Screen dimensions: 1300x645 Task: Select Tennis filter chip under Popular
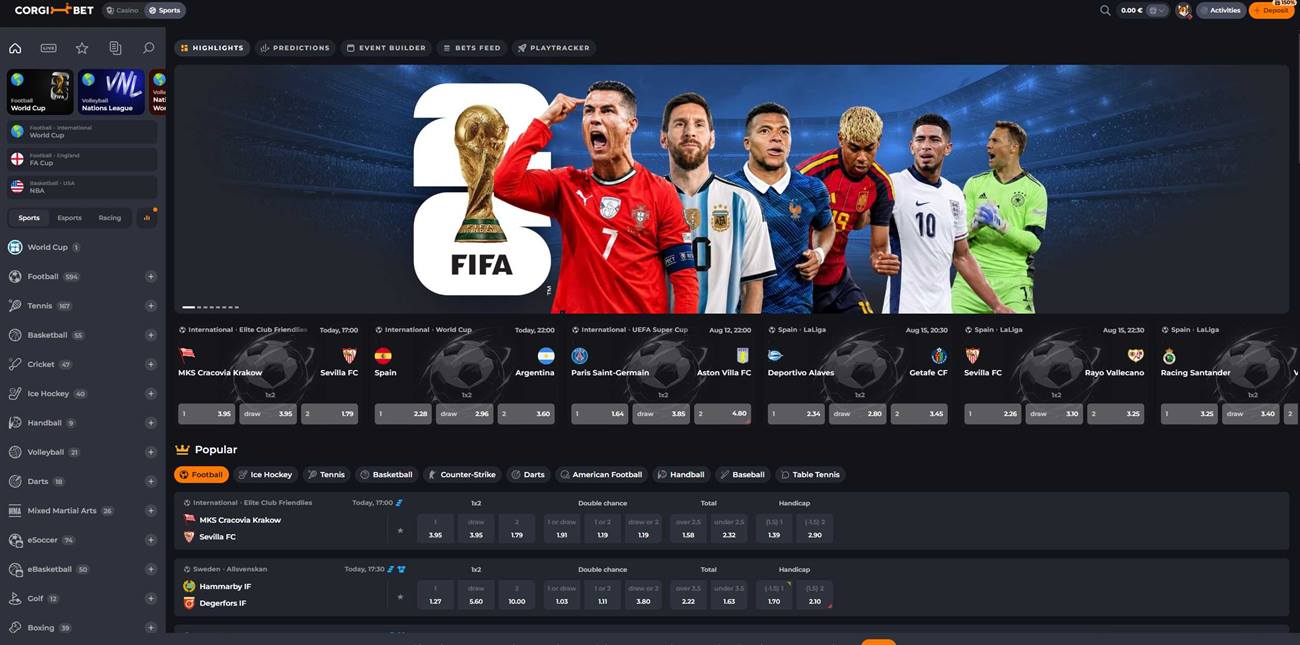[x=326, y=475]
